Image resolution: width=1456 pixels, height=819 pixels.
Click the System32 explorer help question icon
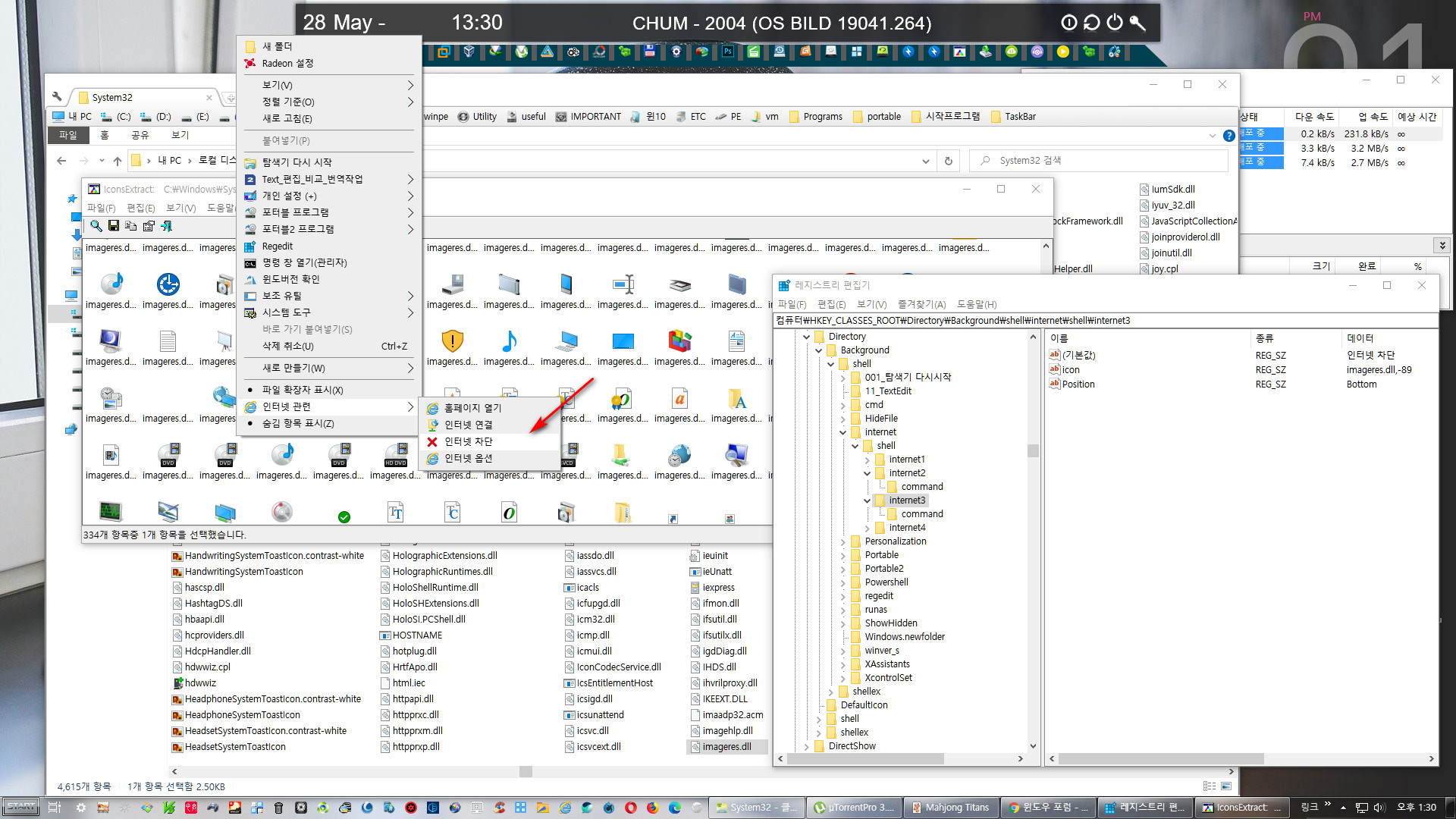pos(1229,136)
